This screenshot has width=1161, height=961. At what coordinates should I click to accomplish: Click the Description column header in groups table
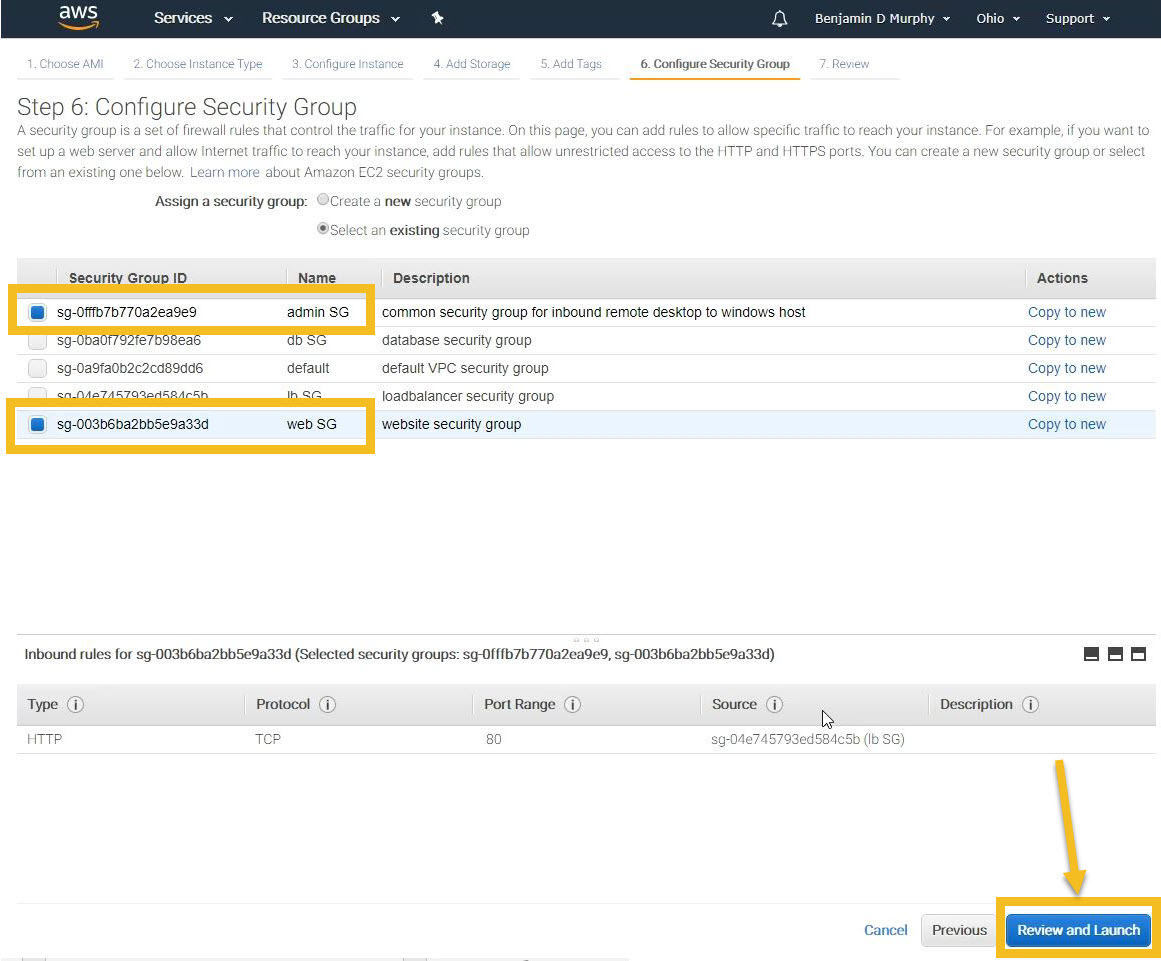point(431,278)
